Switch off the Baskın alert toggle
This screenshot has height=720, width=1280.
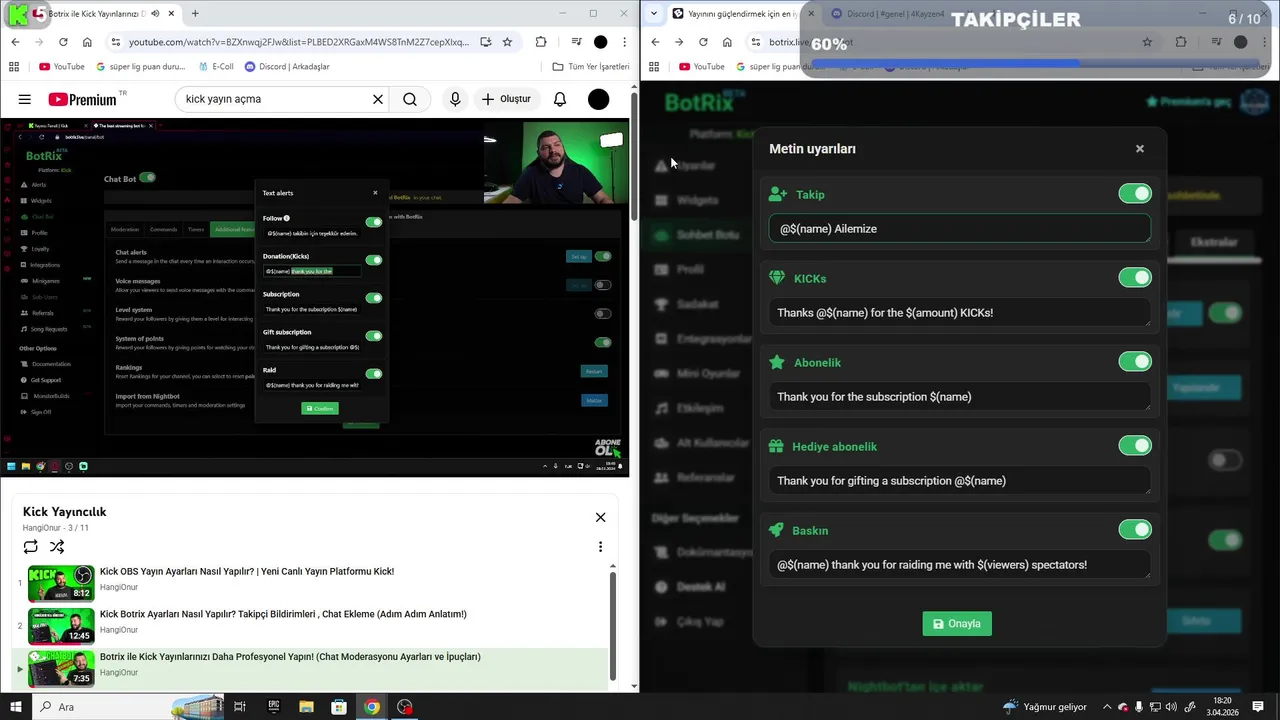(1135, 530)
